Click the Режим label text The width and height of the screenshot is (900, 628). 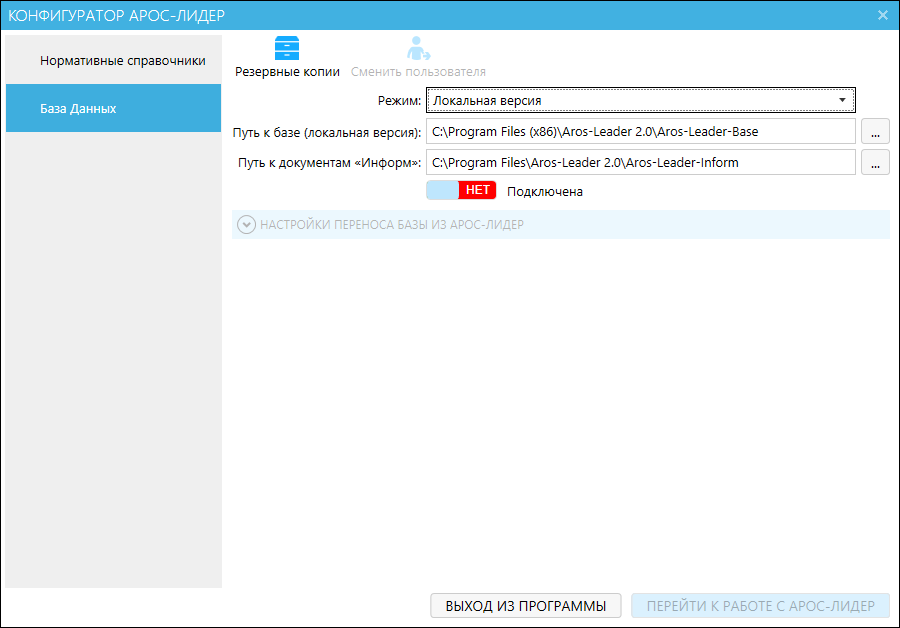click(x=399, y=101)
